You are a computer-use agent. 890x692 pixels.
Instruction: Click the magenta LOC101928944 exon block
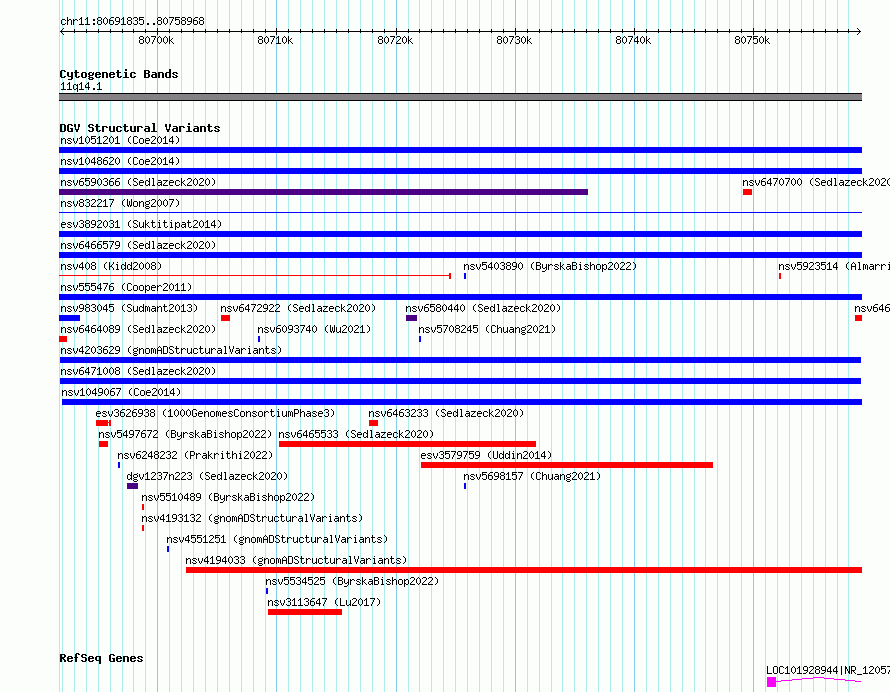[771, 682]
